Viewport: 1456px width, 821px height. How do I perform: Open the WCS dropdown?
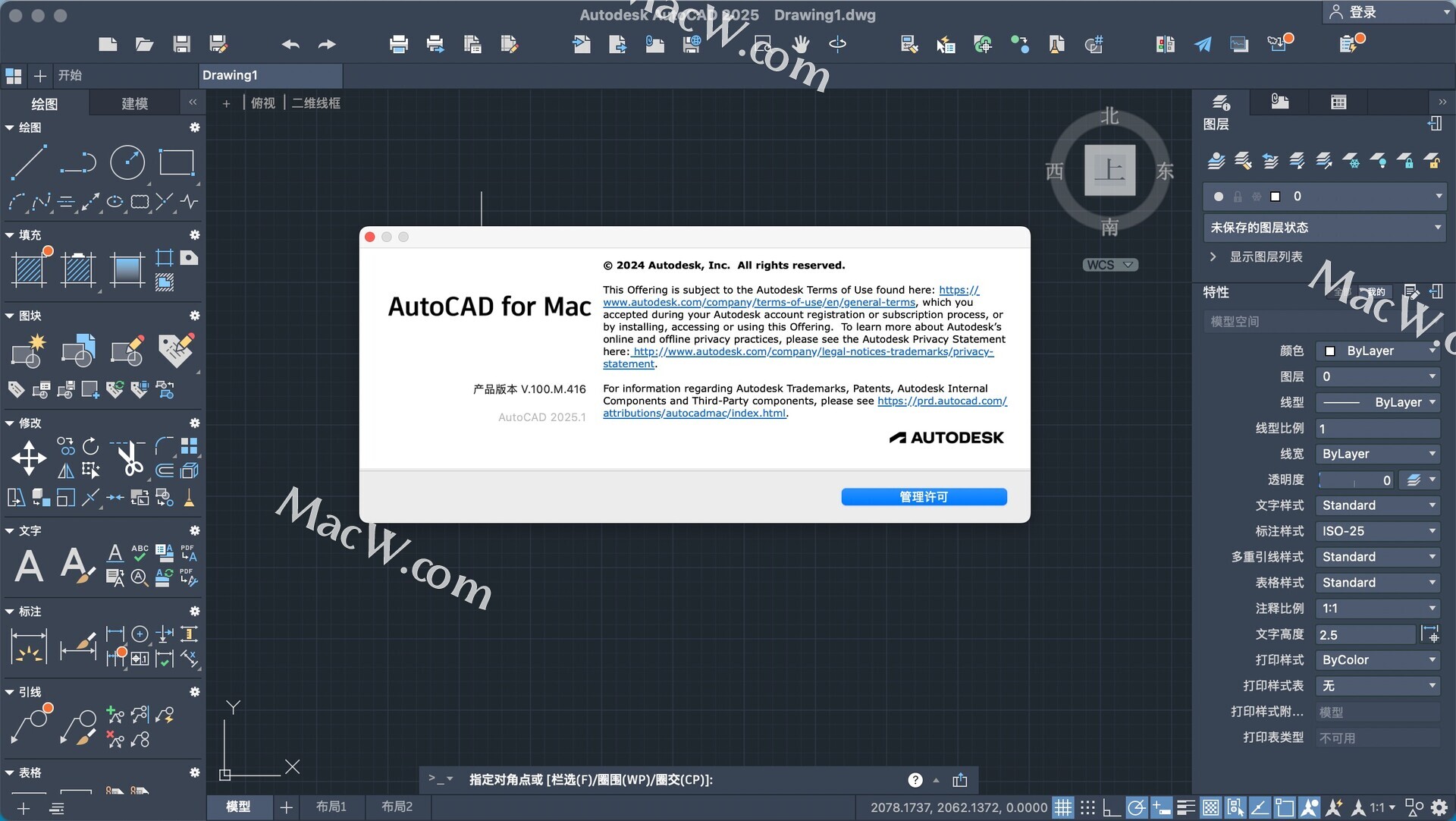coord(1110,265)
